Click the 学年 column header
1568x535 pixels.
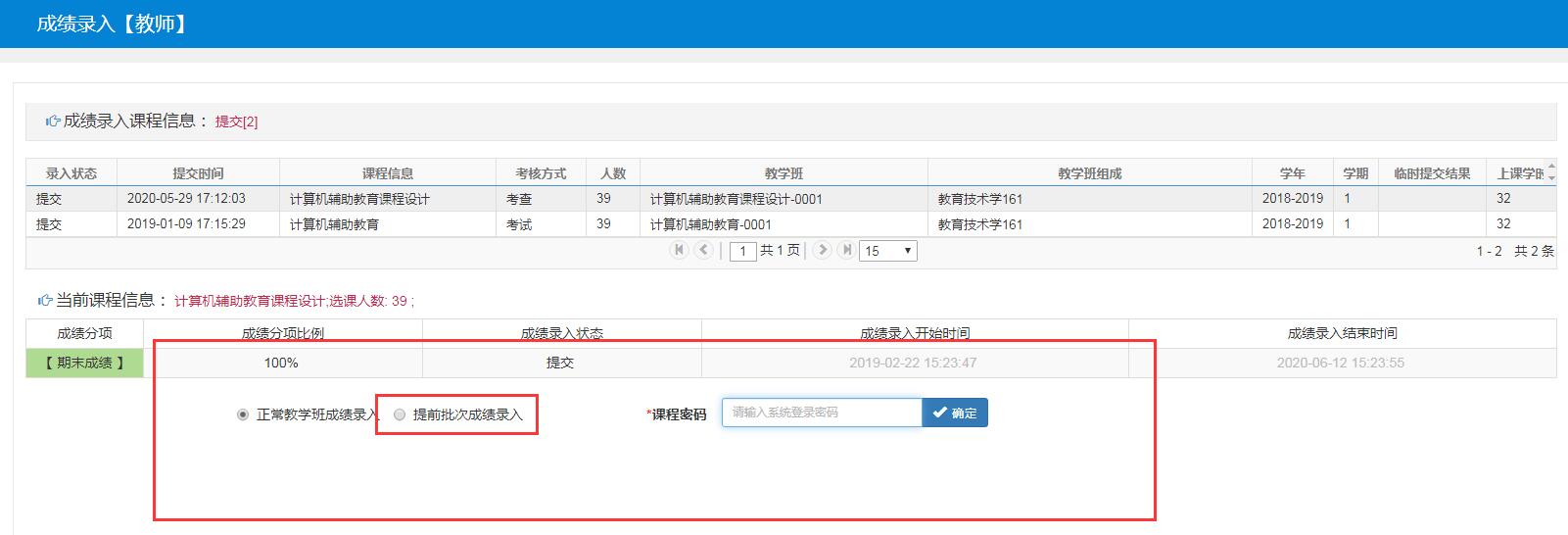point(1292,173)
